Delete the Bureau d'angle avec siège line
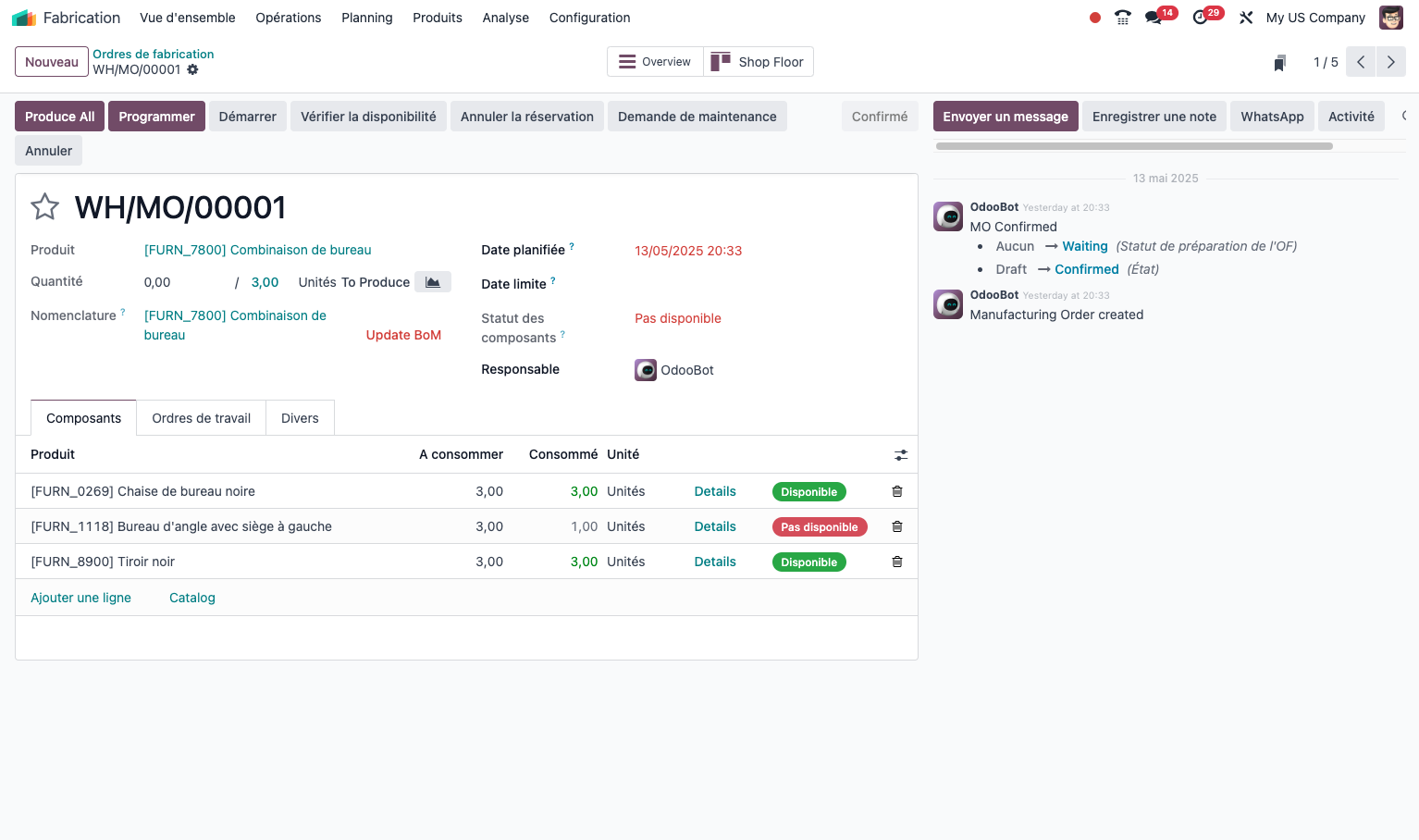 coord(897,526)
